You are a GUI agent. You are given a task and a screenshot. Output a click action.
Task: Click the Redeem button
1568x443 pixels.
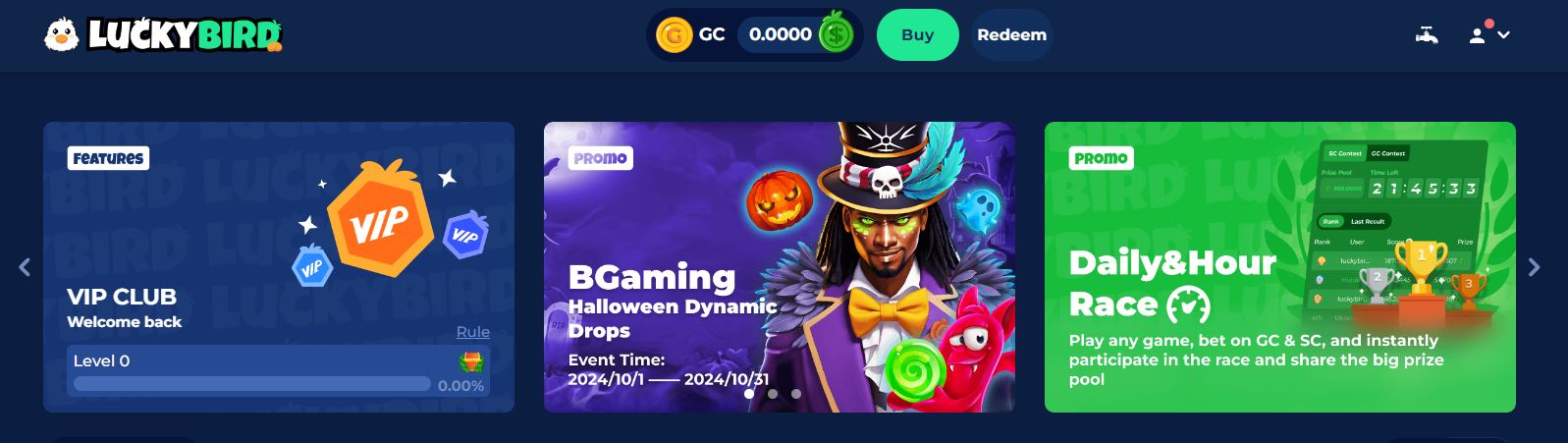tap(1011, 35)
